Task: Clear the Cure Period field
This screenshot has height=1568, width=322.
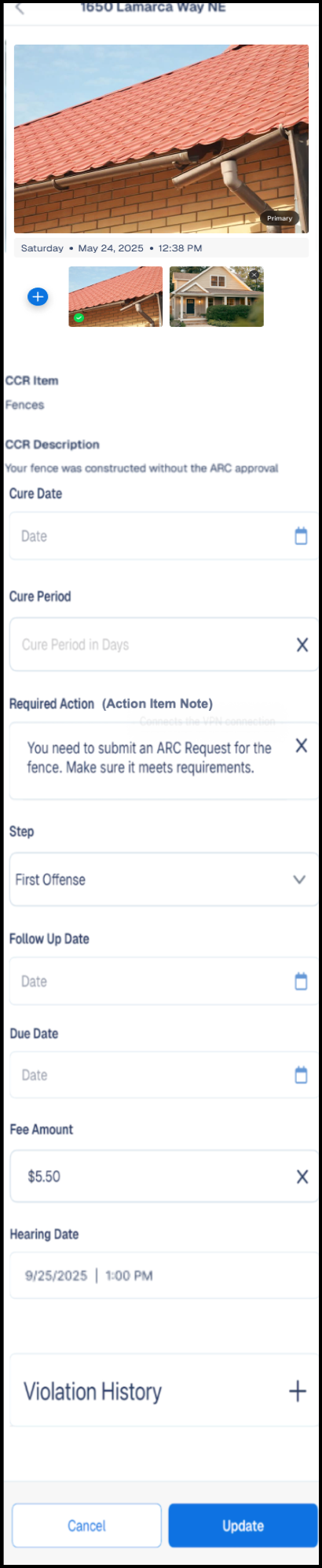Action: tap(302, 645)
